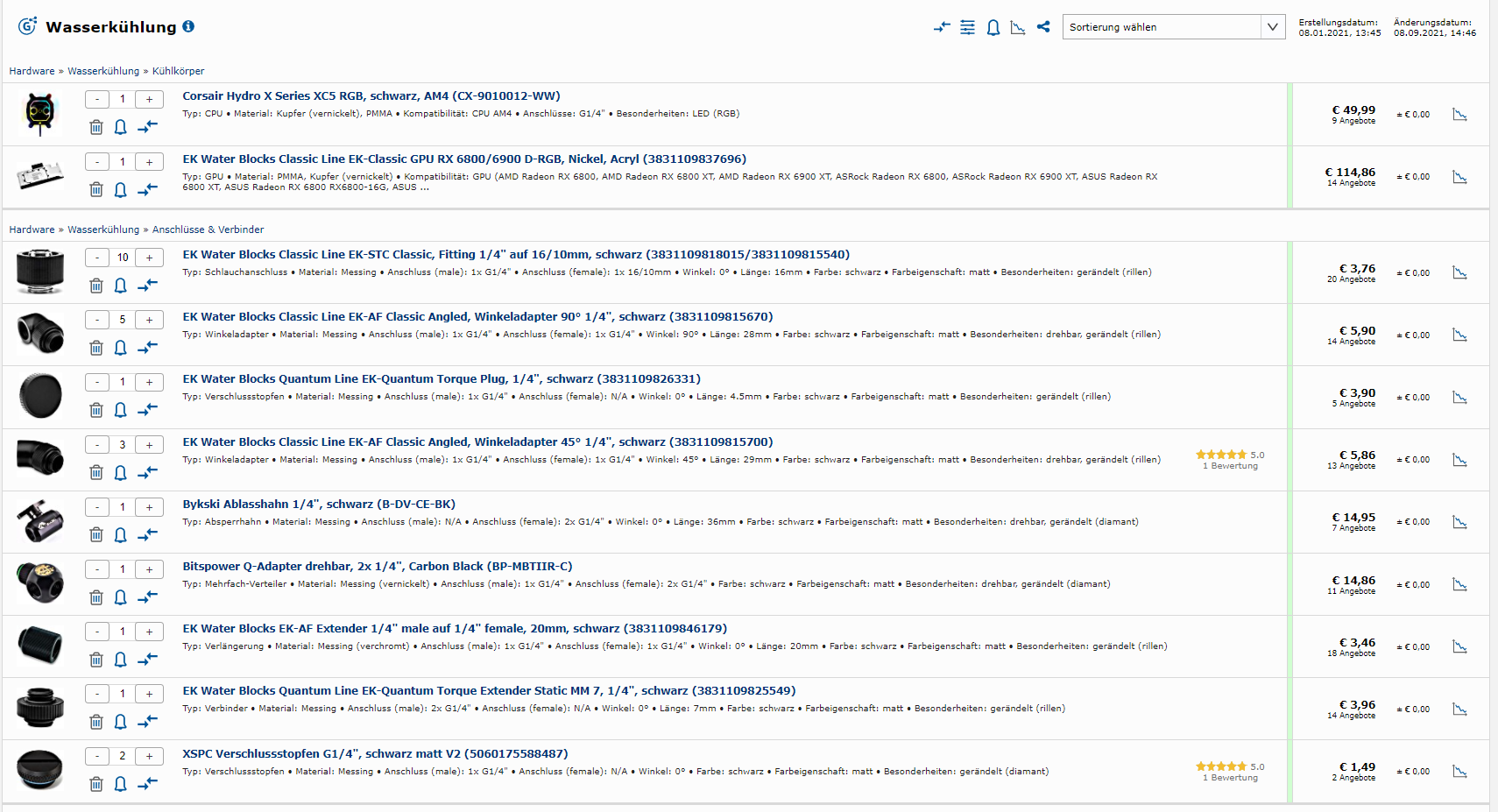Open price chart for EK-STC Classic Fitting

tap(1459, 272)
